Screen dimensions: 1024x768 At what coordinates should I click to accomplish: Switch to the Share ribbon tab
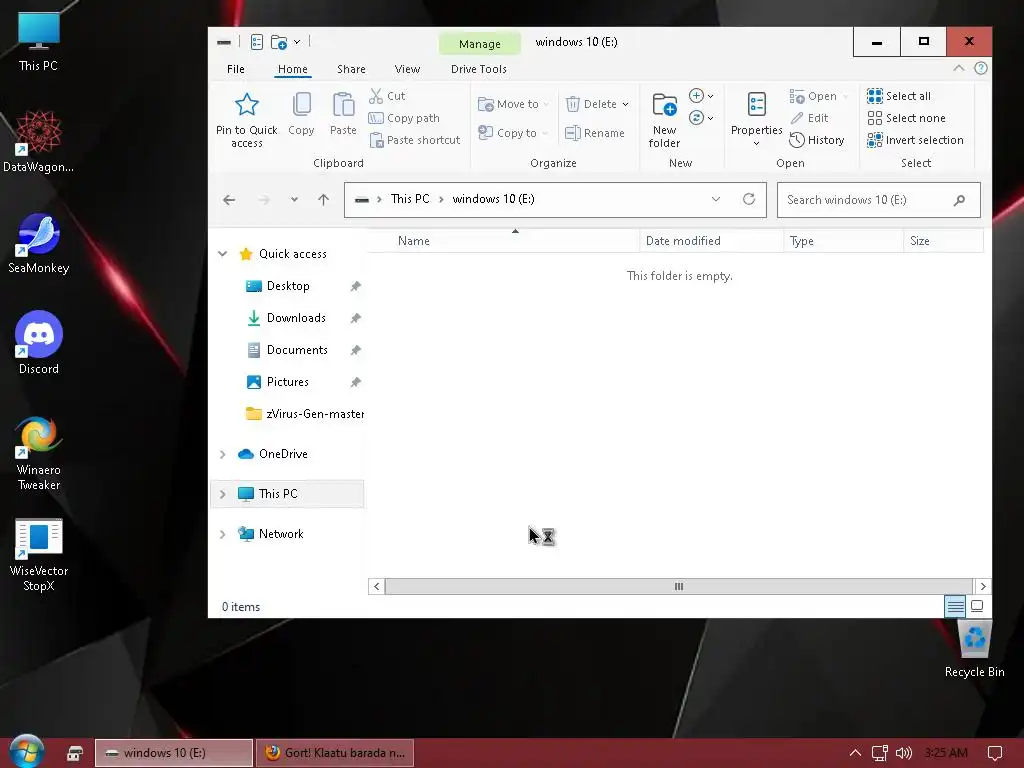point(351,69)
